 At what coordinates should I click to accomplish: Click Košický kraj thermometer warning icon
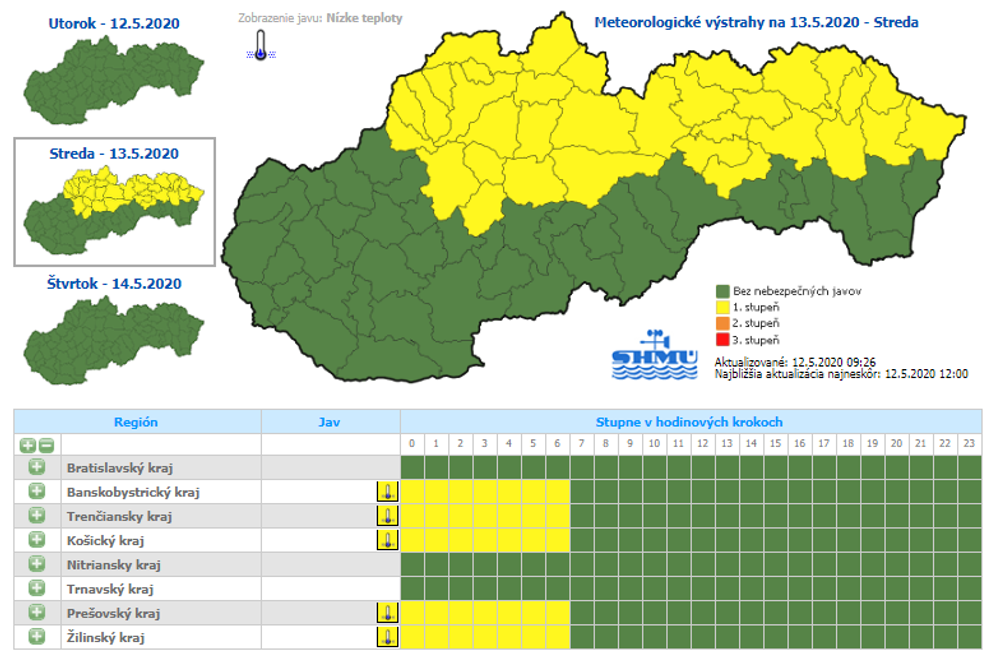tap(387, 540)
